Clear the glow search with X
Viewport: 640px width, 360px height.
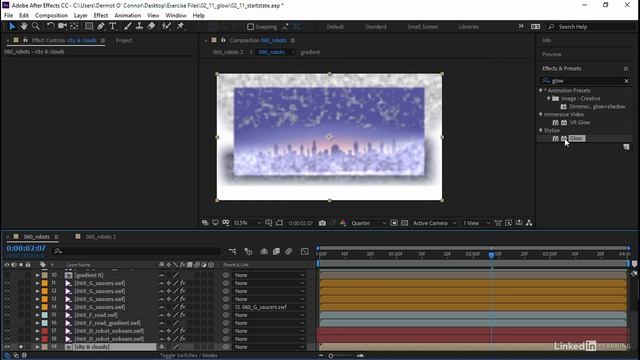tap(627, 81)
